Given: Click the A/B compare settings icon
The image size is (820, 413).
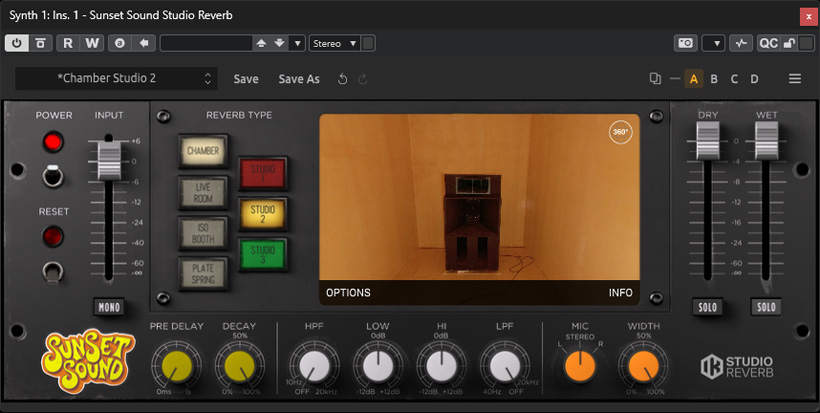Looking at the screenshot, I should click(x=120, y=43).
